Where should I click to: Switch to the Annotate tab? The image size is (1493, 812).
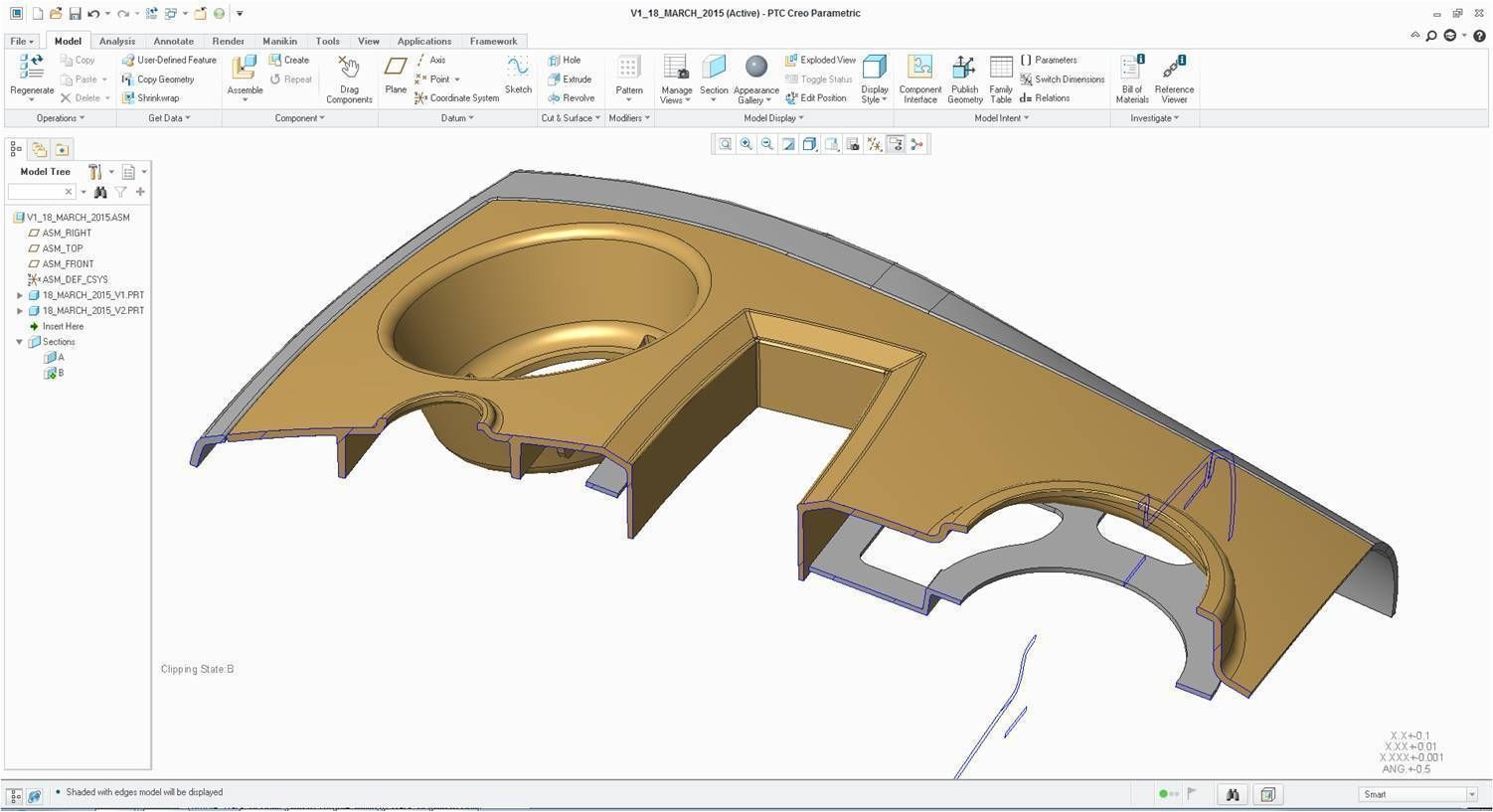(174, 41)
